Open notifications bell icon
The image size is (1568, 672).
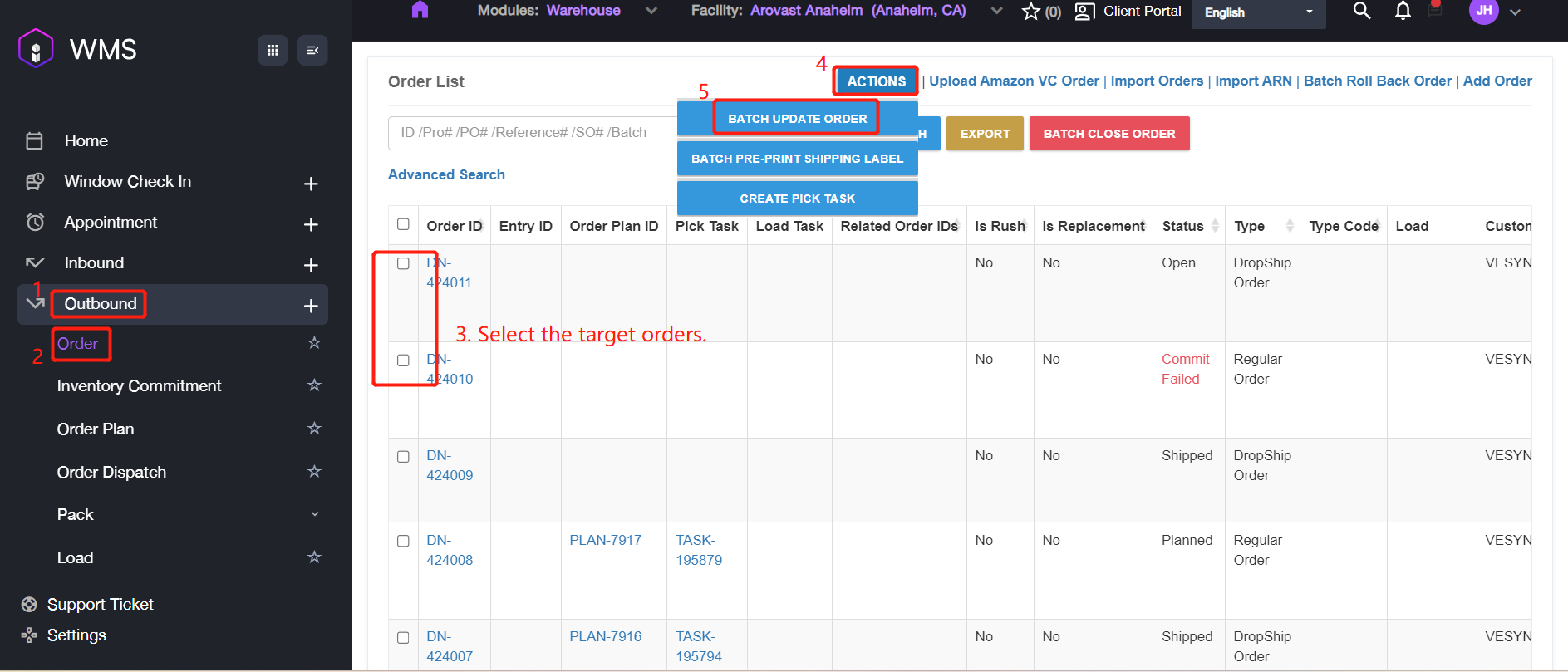[x=1403, y=11]
